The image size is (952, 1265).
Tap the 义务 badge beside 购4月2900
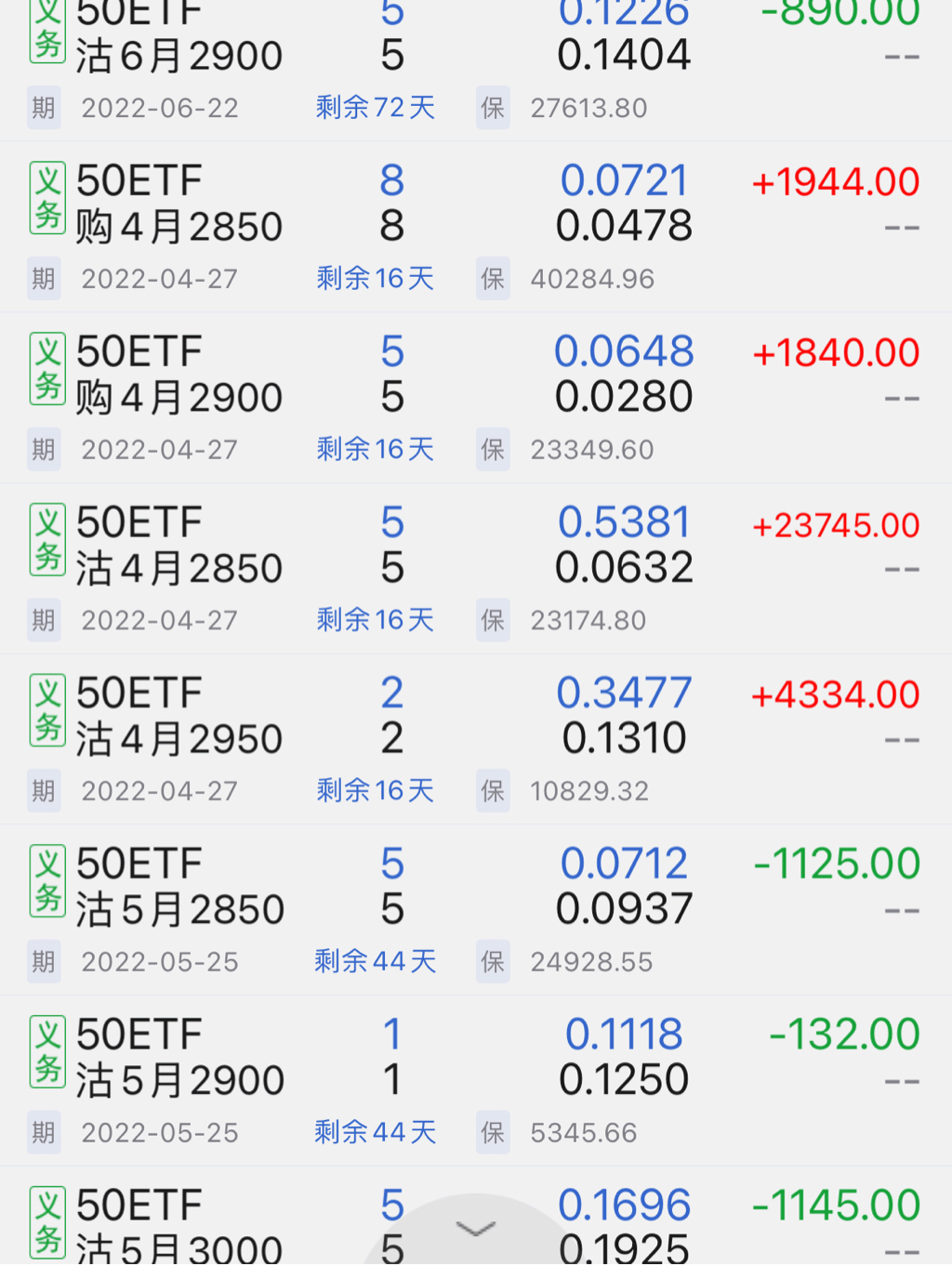coord(47,369)
